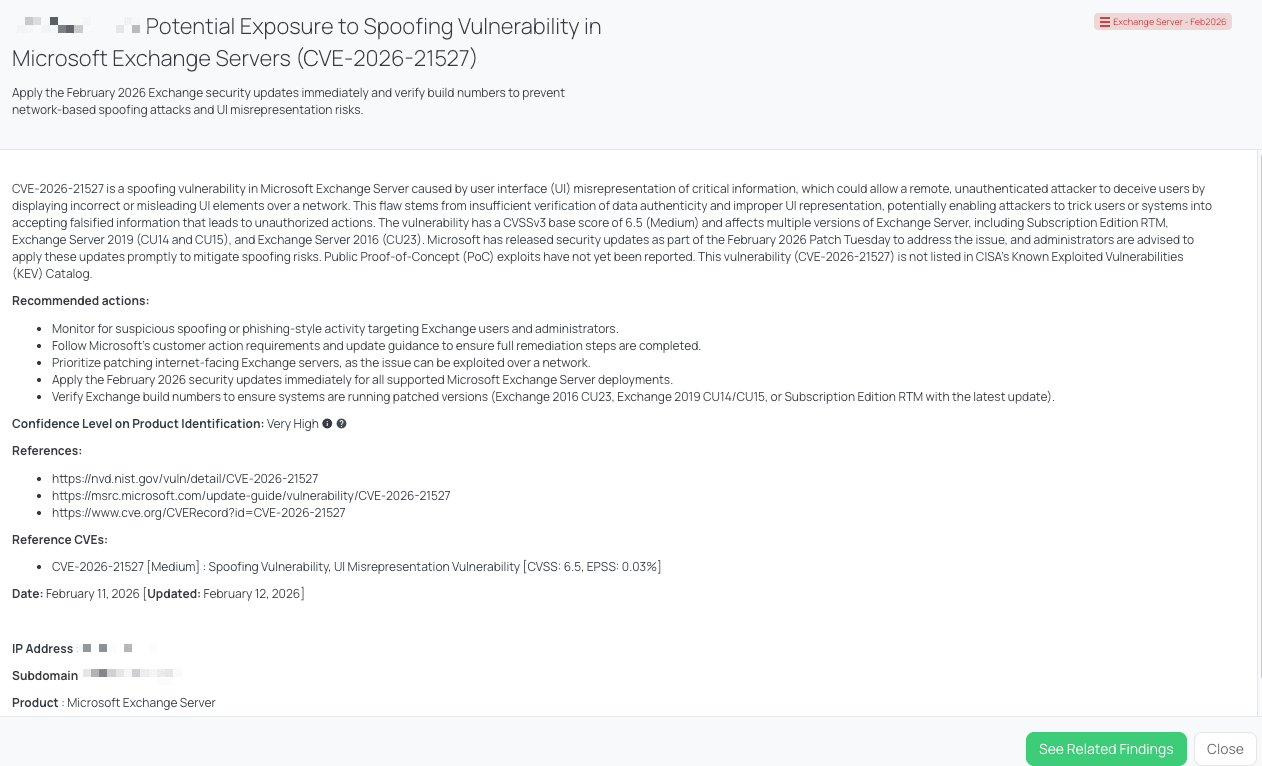Click the See Related Findings button

(1106, 748)
